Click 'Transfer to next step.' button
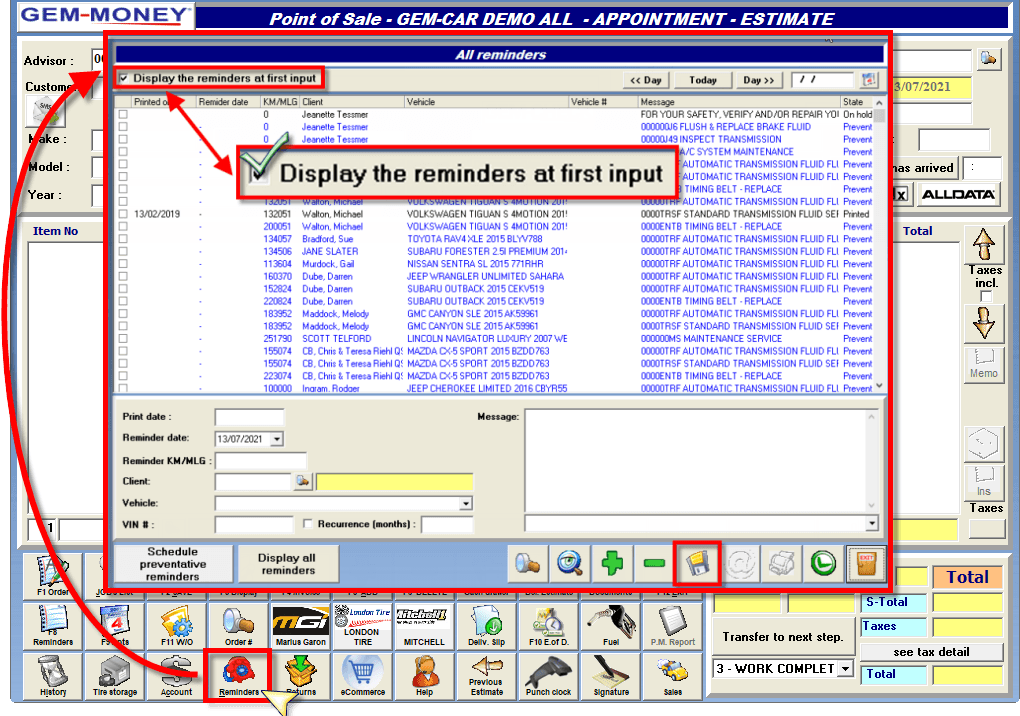Viewport: 1020px width, 716px height. tap(783, 637)
